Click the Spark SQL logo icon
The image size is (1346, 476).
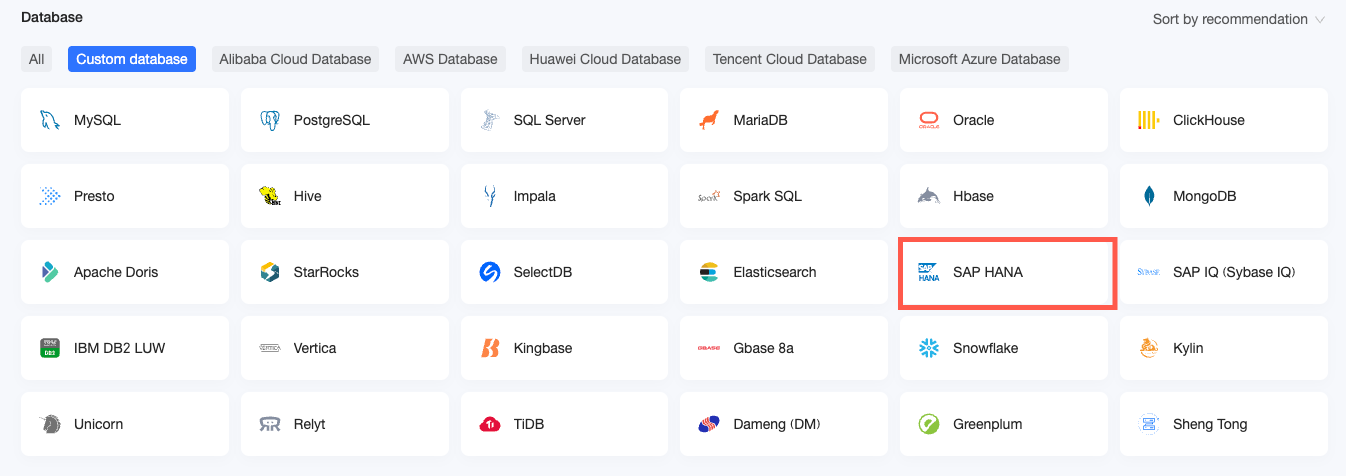pos(709,196)
